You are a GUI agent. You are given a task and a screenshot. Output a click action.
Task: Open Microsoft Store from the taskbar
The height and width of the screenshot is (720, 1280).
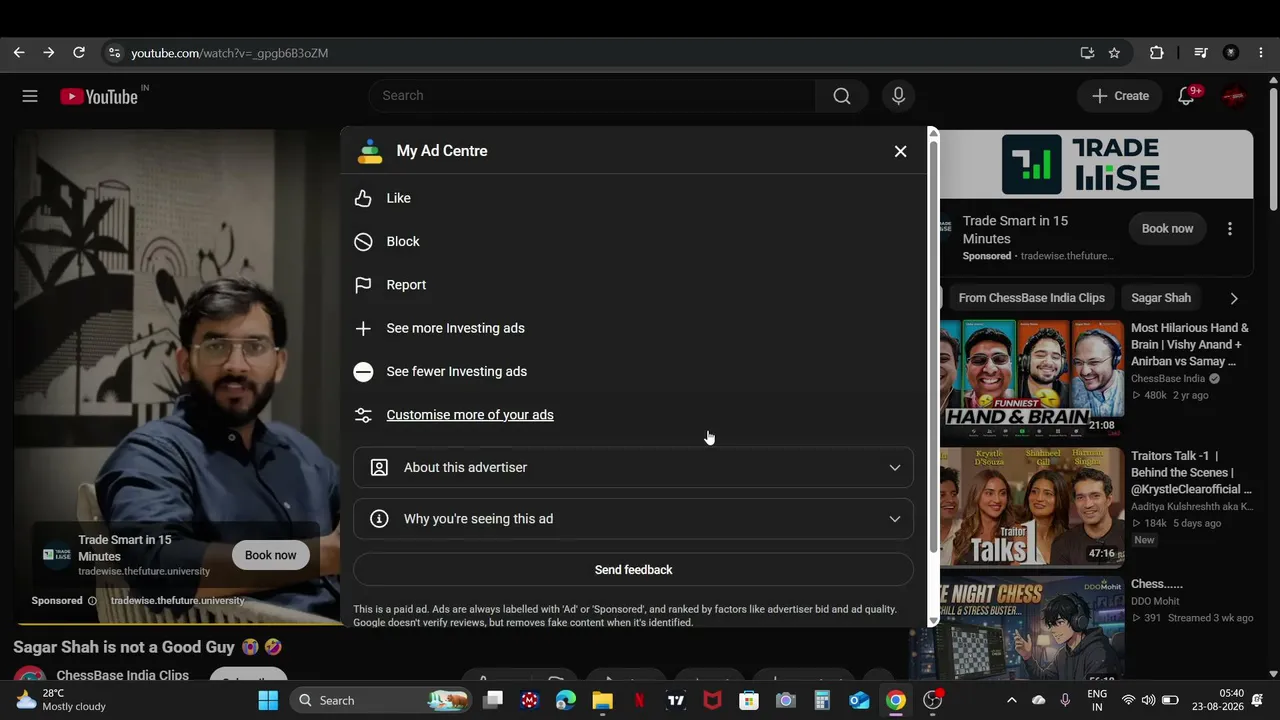(749, 700)
